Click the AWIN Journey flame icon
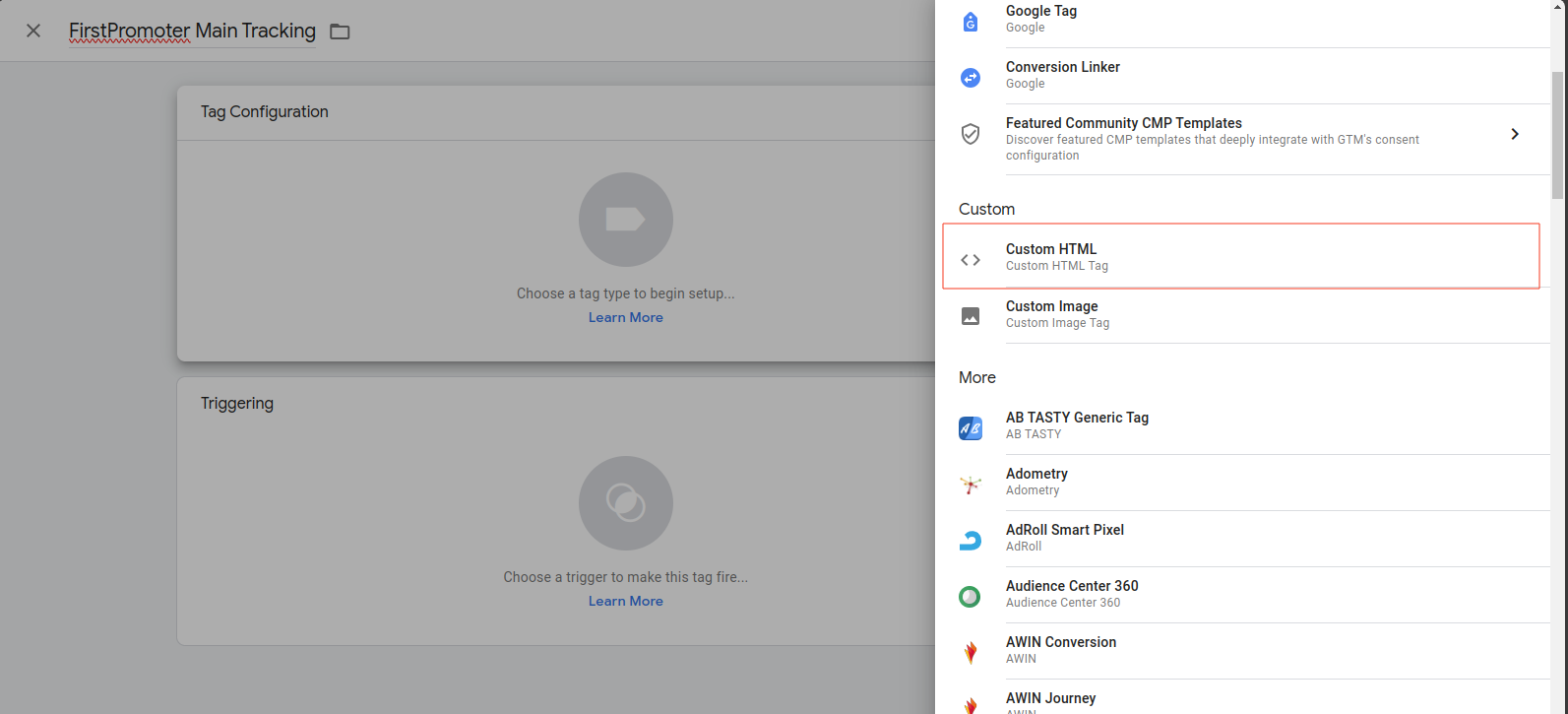Screen dimensions: 1568x714 click(x=971, y=706)
